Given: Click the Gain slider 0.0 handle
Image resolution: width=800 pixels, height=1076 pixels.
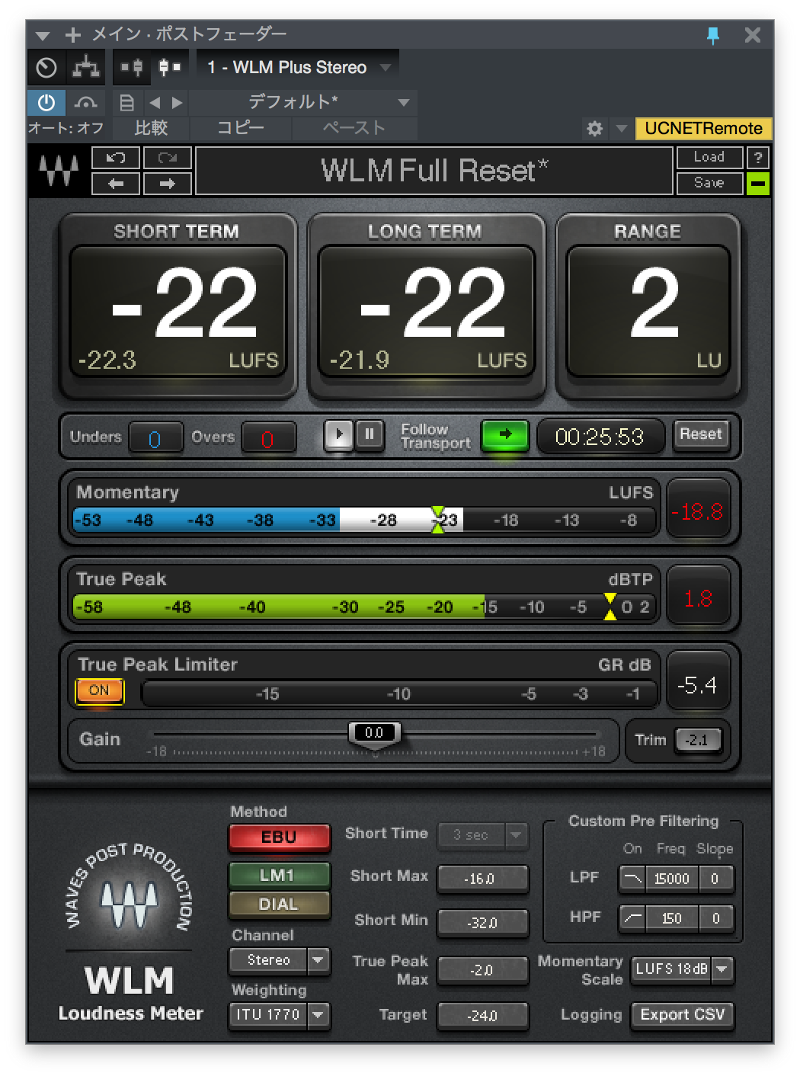Looking at the screenshot, I should [374, 733].
